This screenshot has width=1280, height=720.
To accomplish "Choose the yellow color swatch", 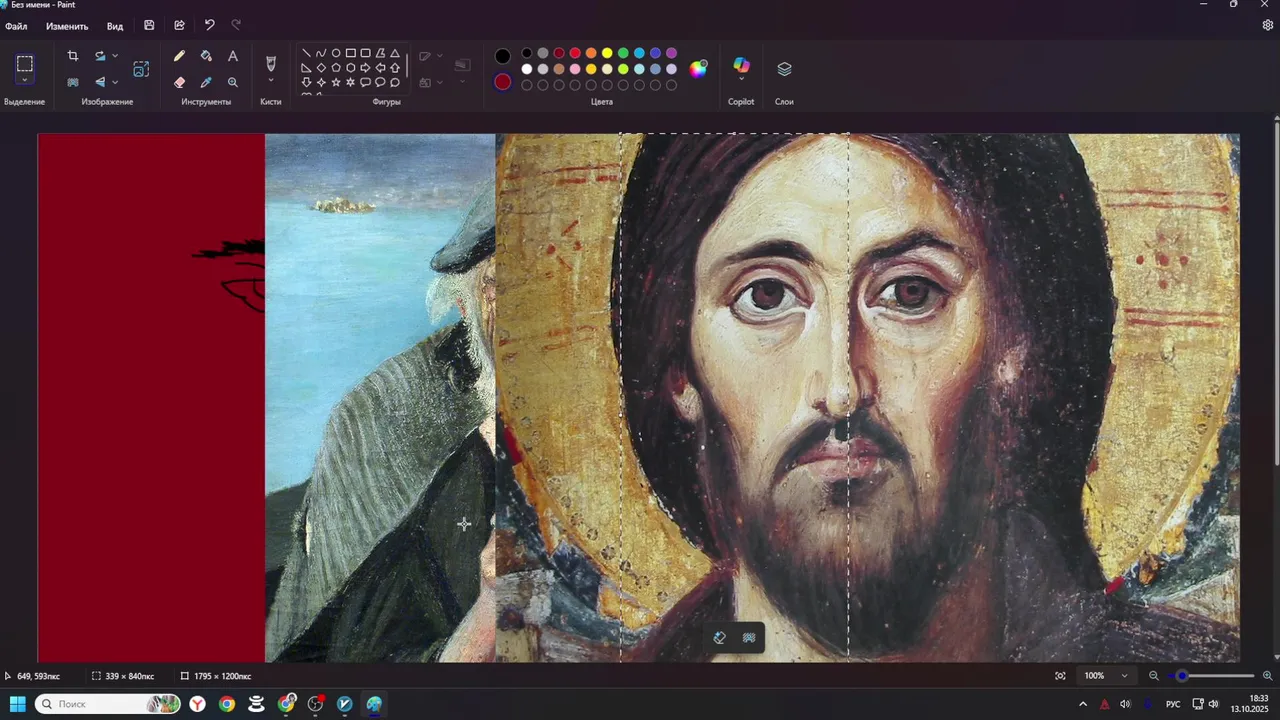I will coord(607,53).
